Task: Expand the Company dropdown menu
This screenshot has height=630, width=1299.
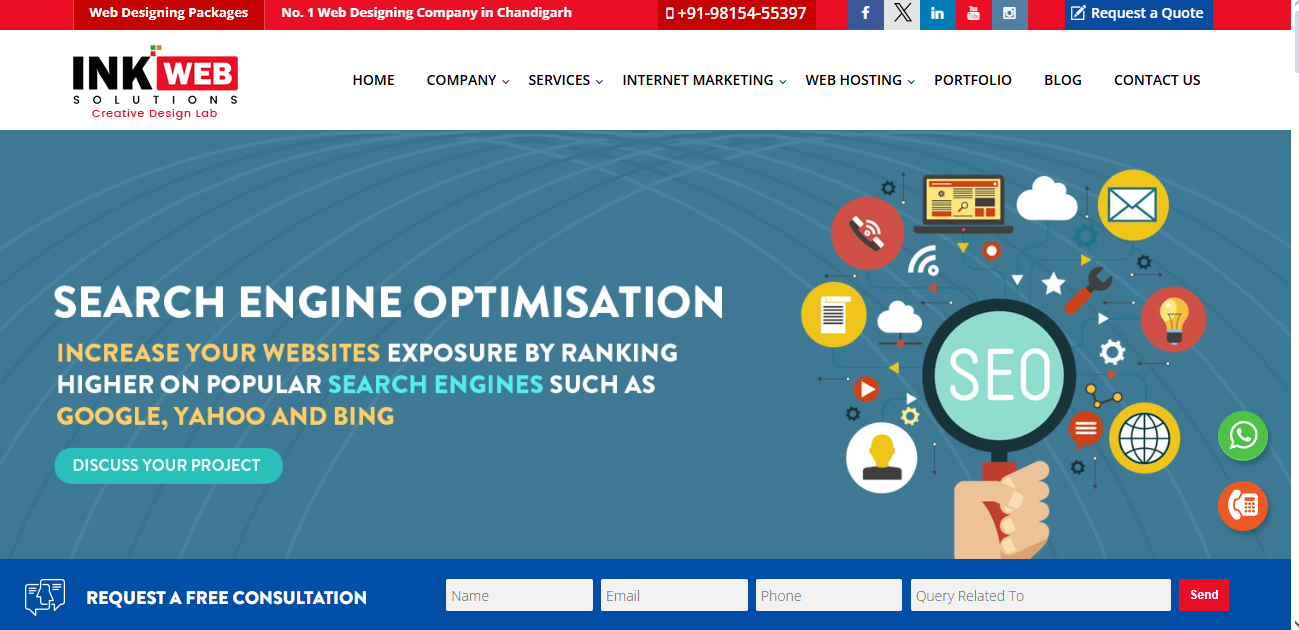Action: [x=467, y=80]
